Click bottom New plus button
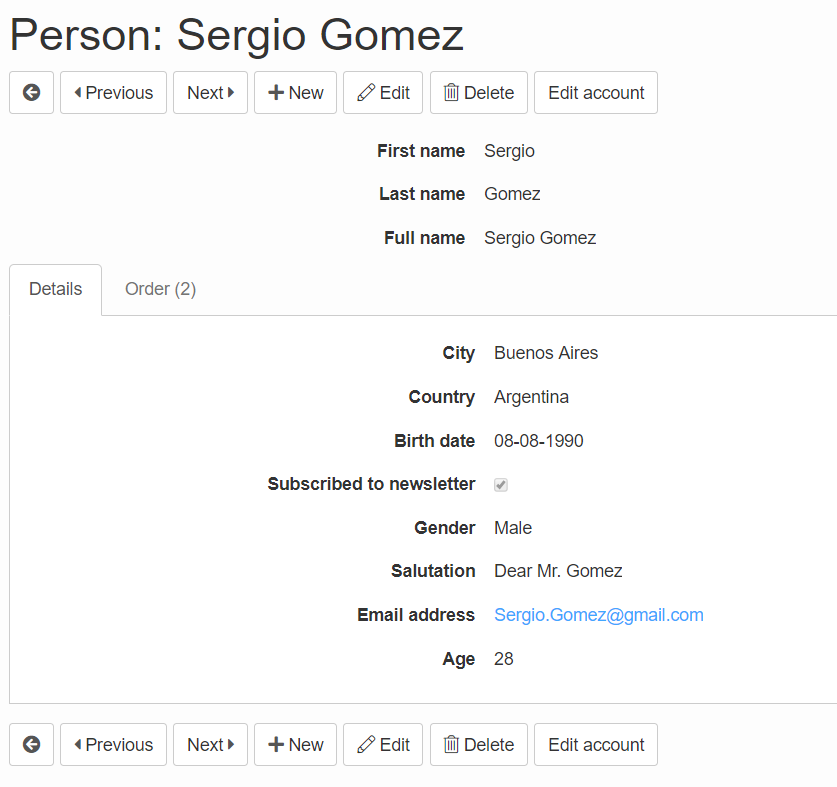The height and width of the screenshot is (787, 837). click(x=295, y=744)
